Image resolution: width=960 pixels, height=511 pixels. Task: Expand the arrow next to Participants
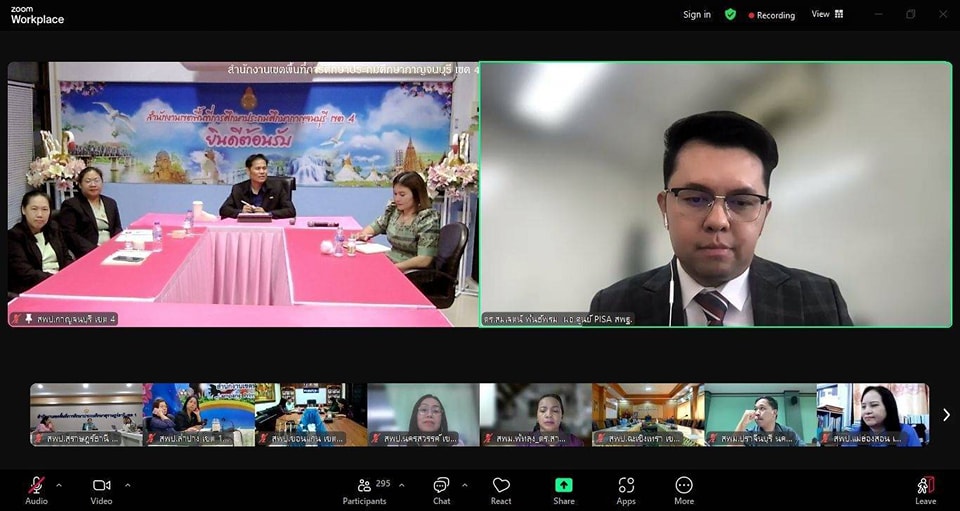pos(402,485)
